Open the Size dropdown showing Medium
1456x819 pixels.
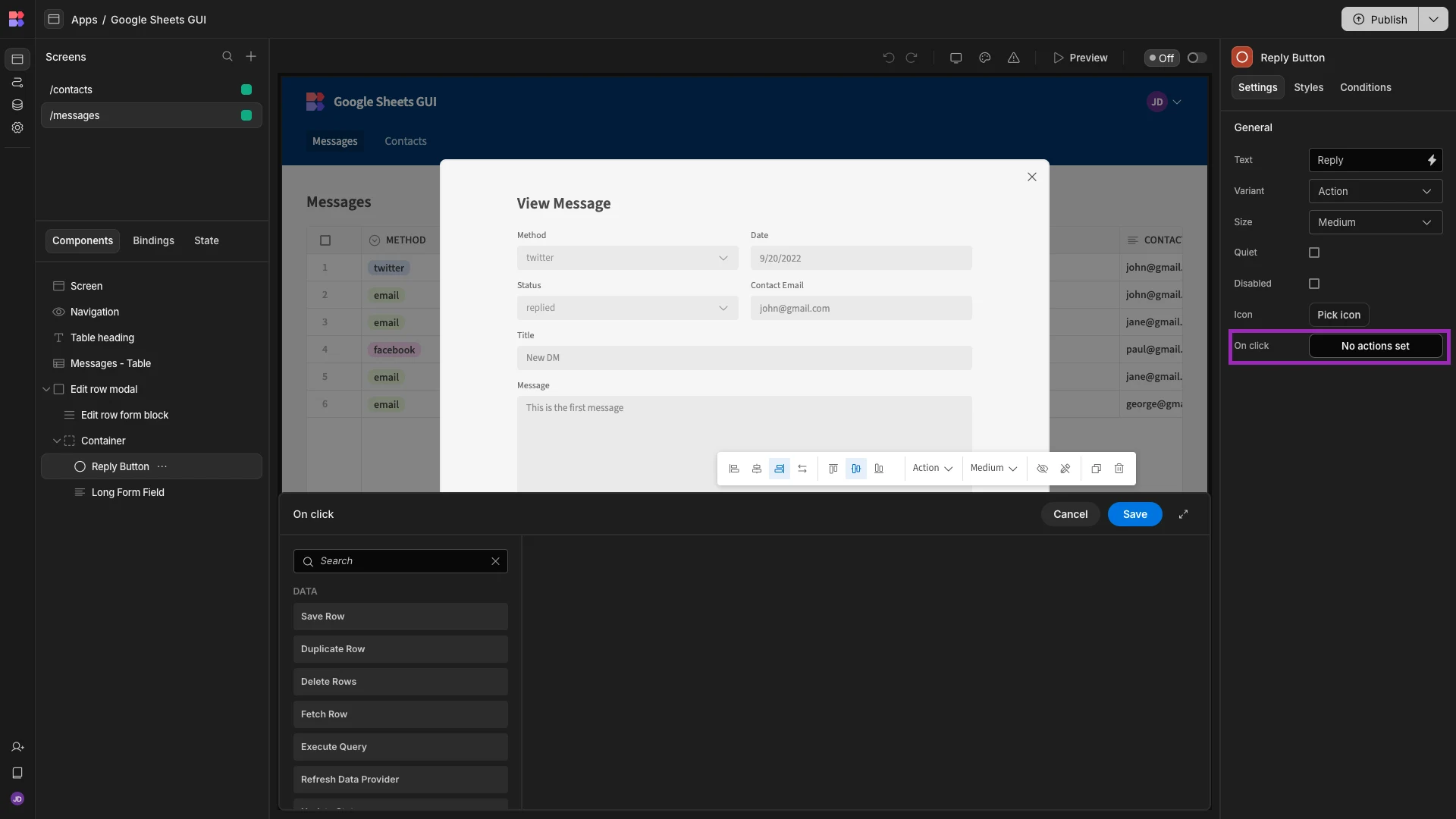tap(1376, 222)
